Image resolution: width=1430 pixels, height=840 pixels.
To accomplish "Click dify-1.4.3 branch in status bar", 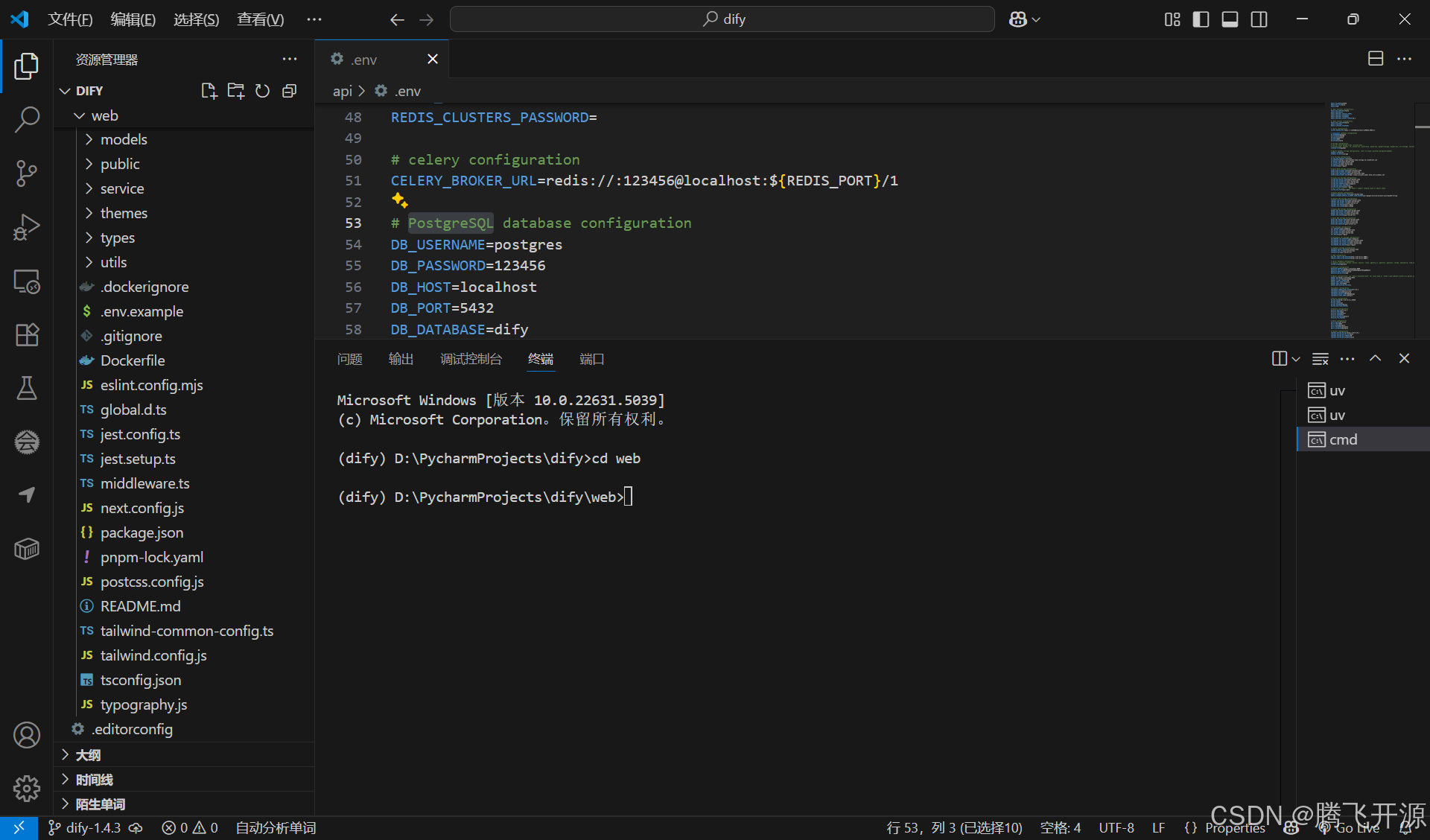I will point(92,827).
